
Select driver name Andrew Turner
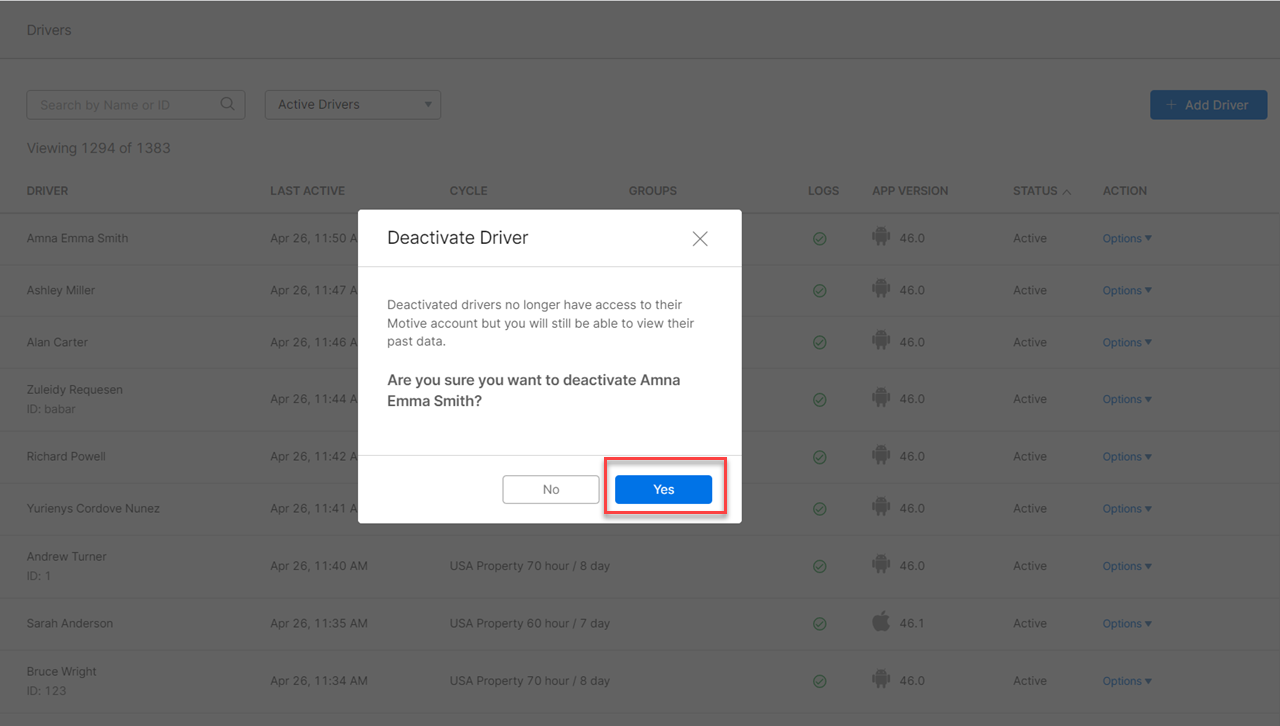[66, 556]
